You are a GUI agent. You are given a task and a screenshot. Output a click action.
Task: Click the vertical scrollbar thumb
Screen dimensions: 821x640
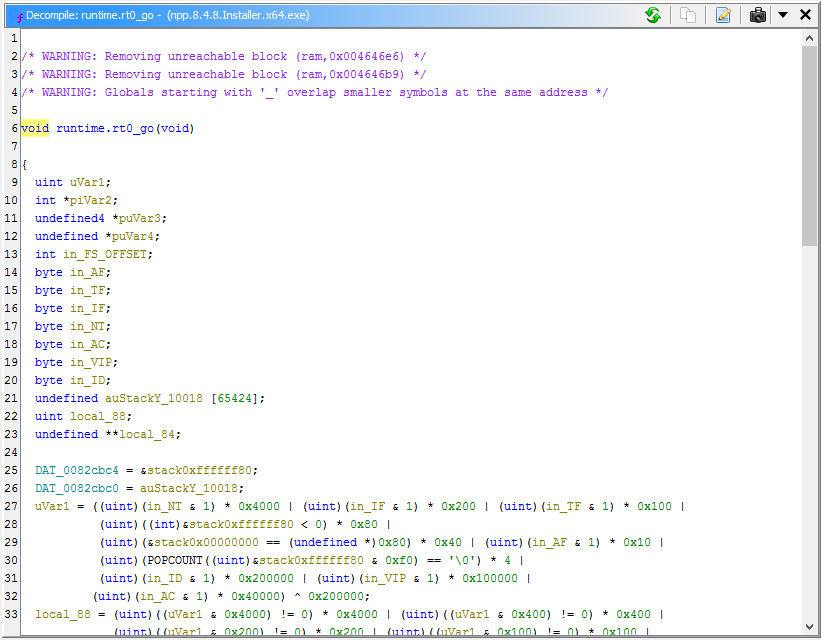tap(810, 145)
